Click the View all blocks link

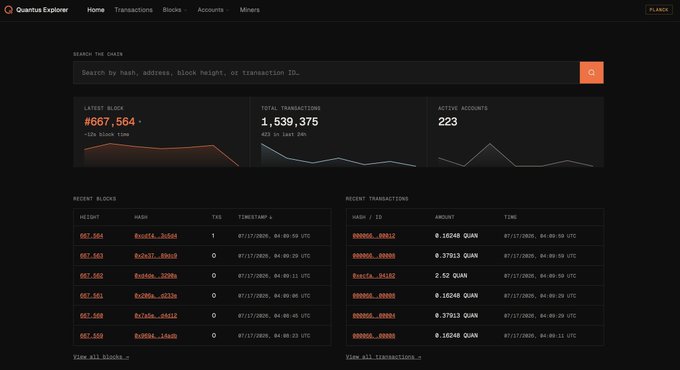point(101,357)
